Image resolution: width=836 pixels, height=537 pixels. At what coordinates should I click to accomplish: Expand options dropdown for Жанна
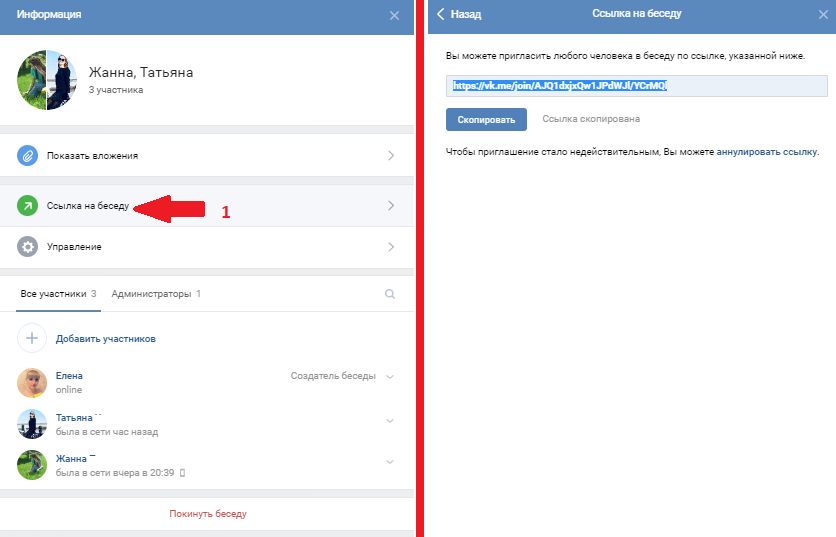pyautogui.click(x=390, y=462)
